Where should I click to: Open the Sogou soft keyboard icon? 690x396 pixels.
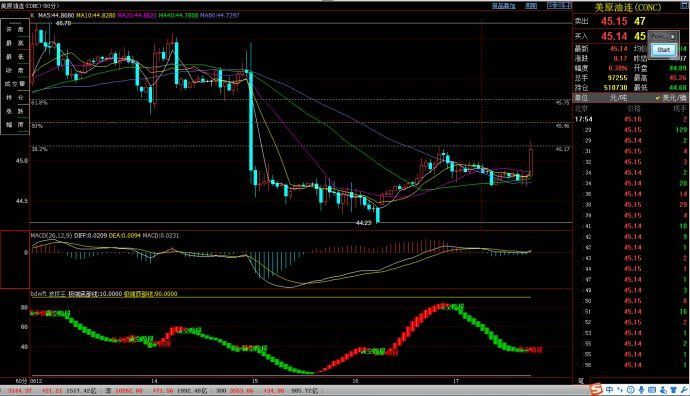pyautogui.click(x=652, y=390)
